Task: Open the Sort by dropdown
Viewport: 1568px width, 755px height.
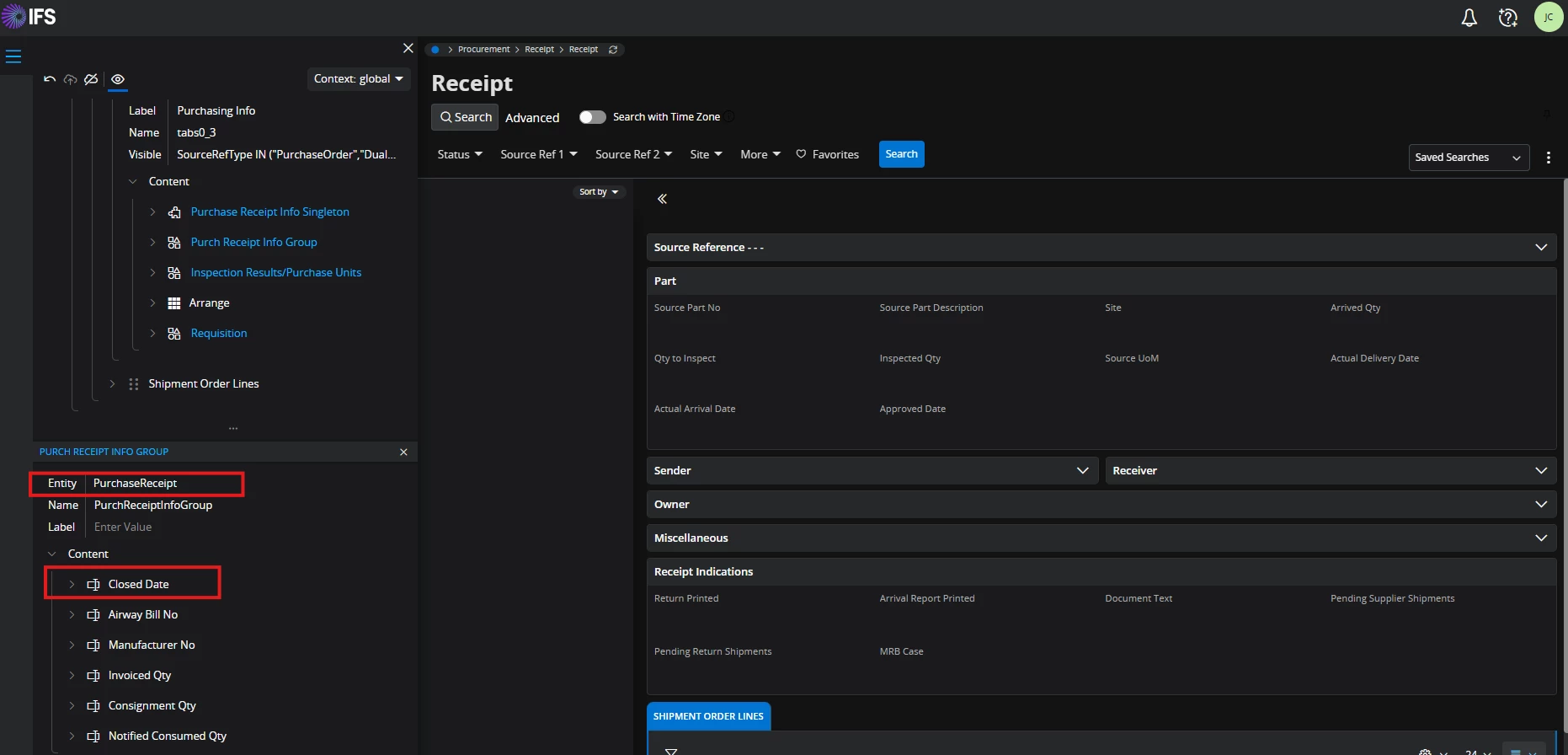Action: coord(599,192)
